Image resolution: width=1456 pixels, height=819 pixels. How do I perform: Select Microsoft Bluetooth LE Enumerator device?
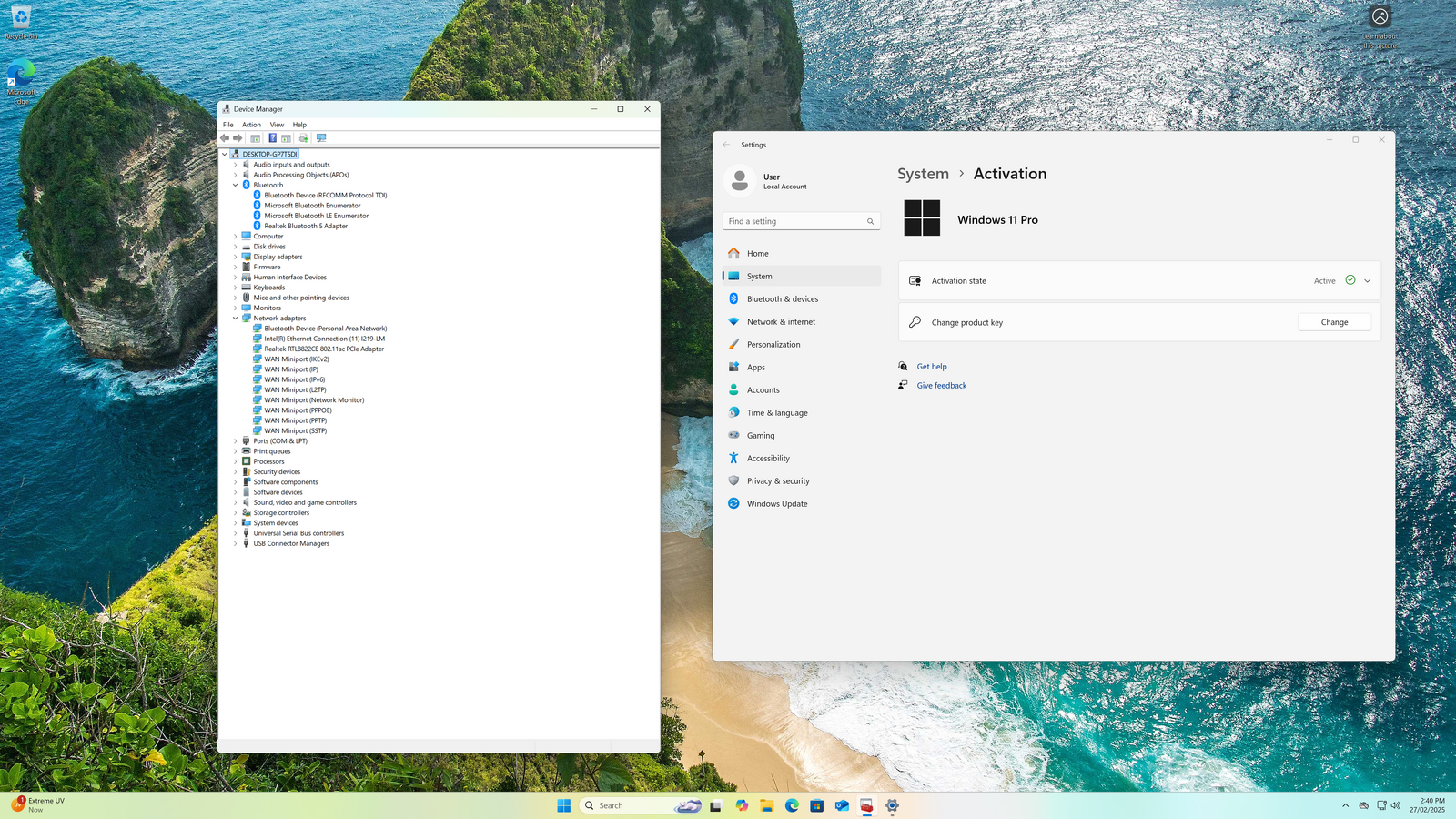[x=317, y=216]
